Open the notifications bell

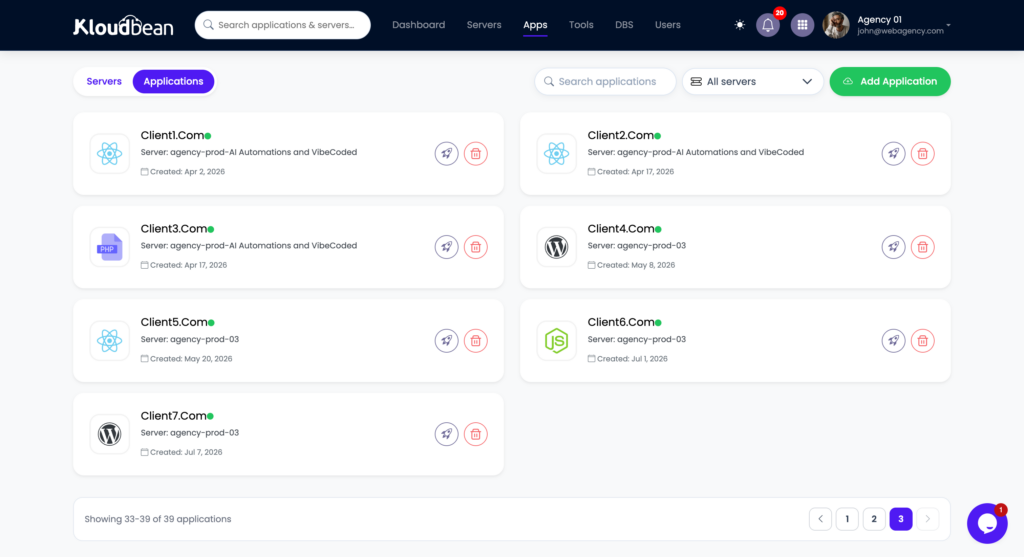768,25
